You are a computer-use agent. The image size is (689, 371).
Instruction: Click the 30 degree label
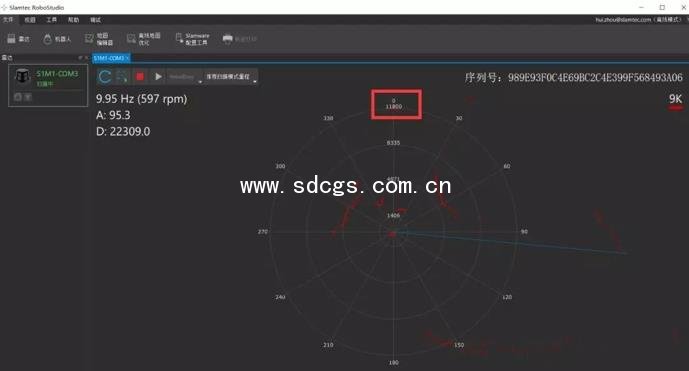[x=459, y=118]
